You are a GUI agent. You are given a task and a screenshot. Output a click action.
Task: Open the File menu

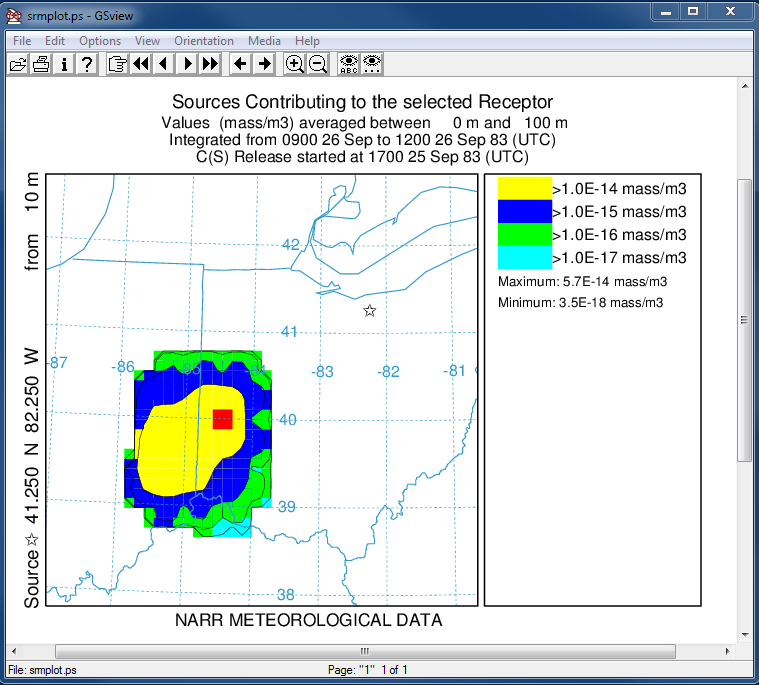[22, 41]
